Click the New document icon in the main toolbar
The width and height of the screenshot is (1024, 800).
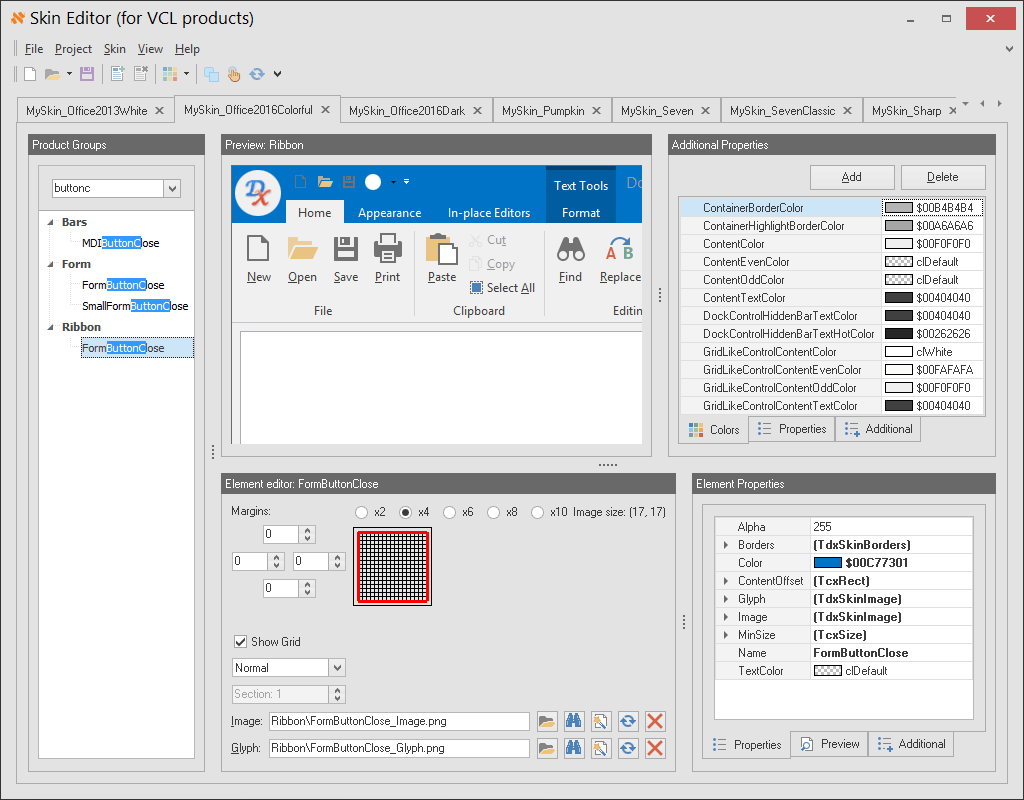point(30,74)
